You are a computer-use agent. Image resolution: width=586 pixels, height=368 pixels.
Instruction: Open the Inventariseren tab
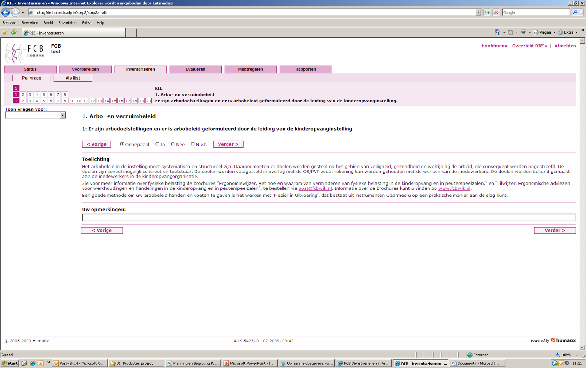click(x=141, y=69)
